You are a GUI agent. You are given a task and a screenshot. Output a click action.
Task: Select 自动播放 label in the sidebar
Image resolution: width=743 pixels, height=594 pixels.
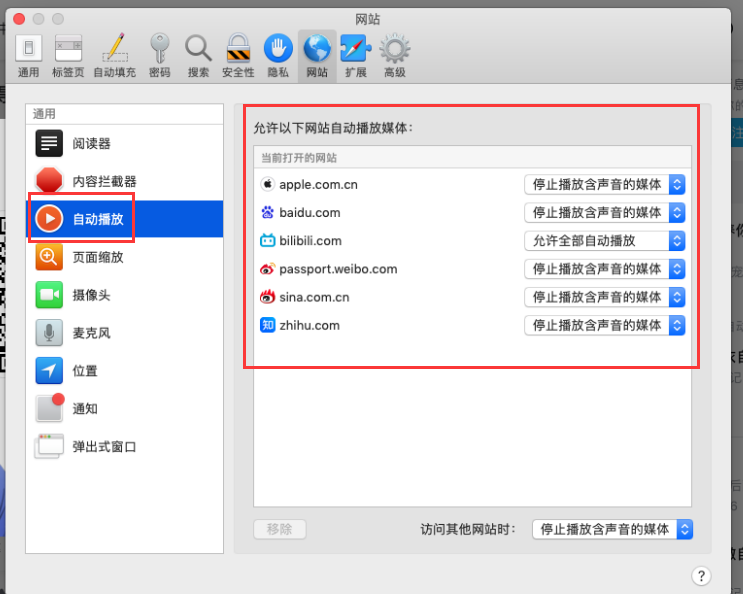98,219
